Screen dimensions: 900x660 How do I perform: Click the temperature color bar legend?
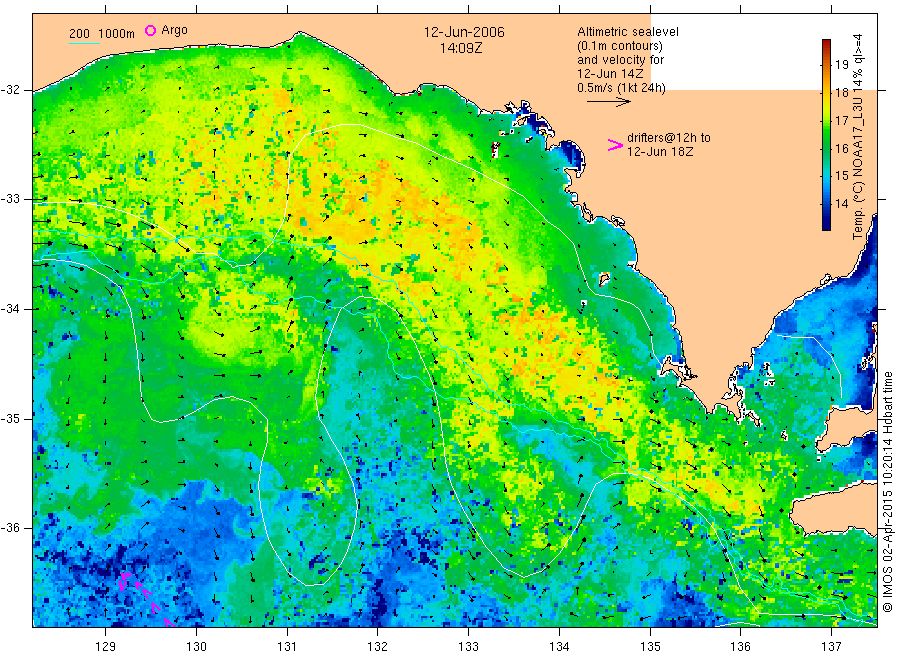coord(827,135)
